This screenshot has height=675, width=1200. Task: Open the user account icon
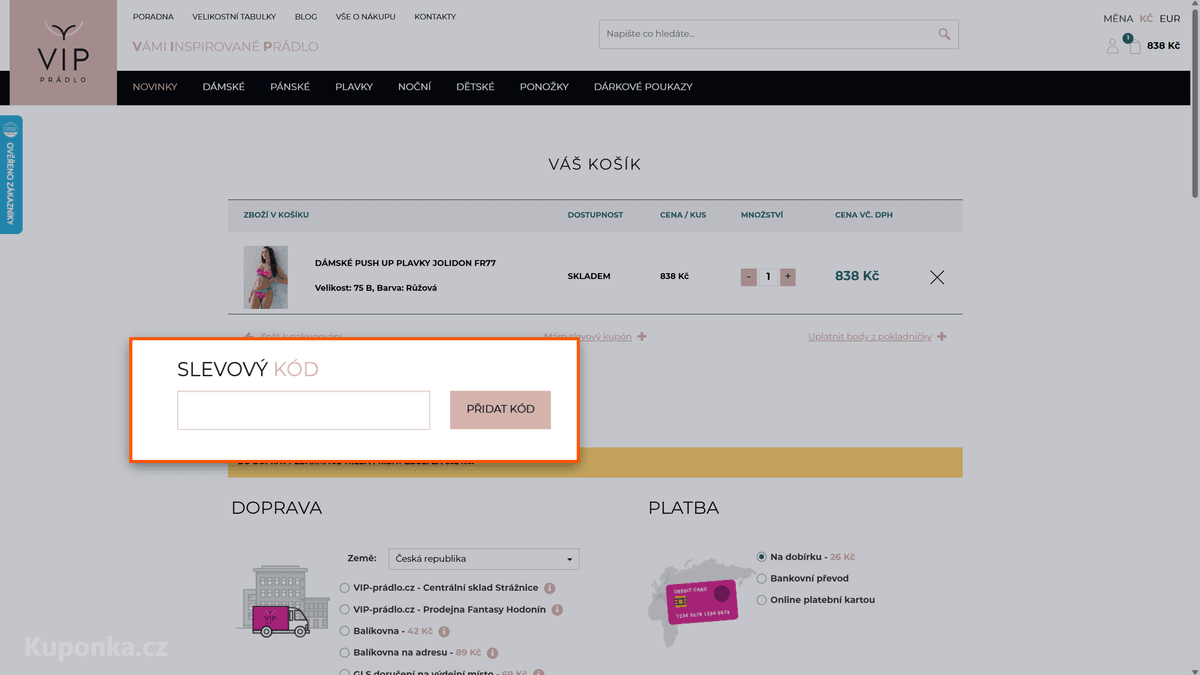(1112, 46)
